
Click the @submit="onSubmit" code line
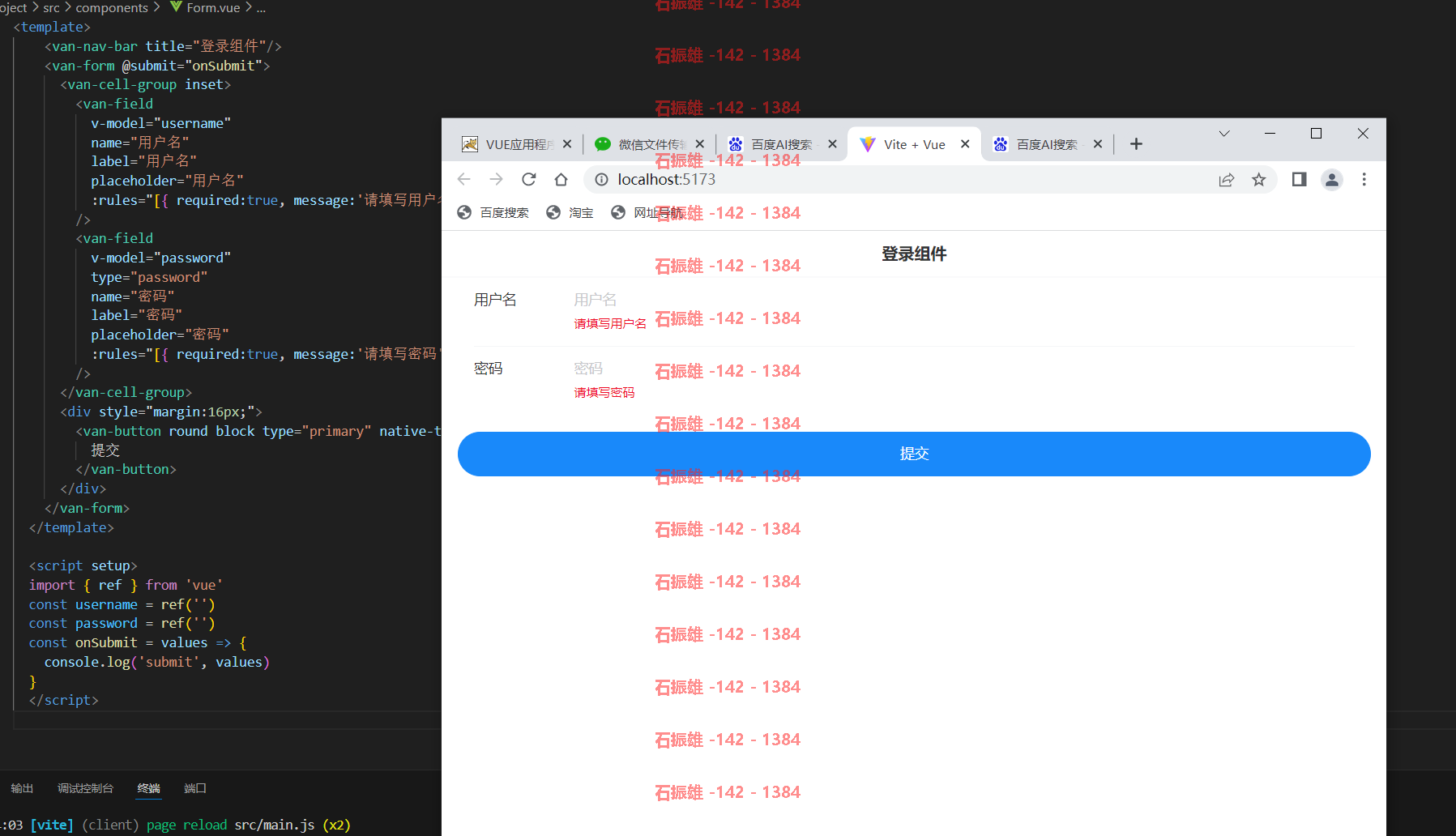coord(157,66)
